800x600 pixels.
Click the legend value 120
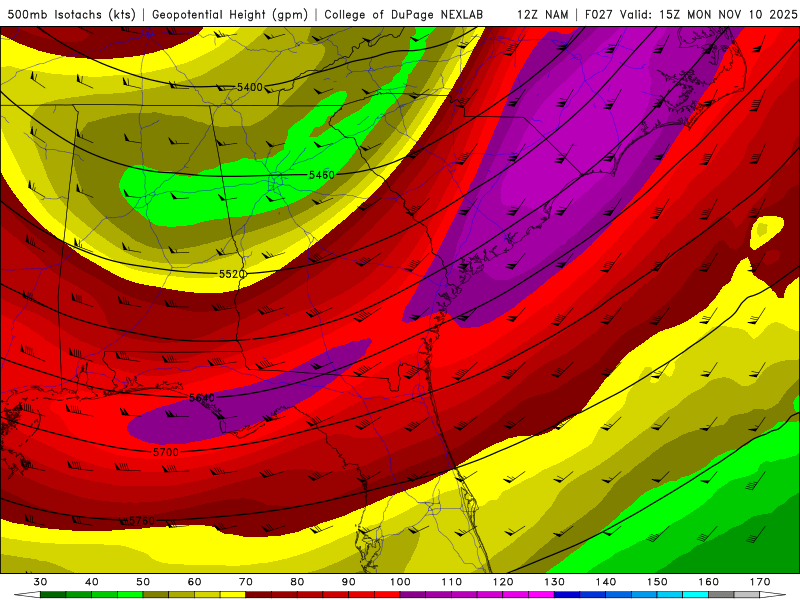tap(503, 582)
